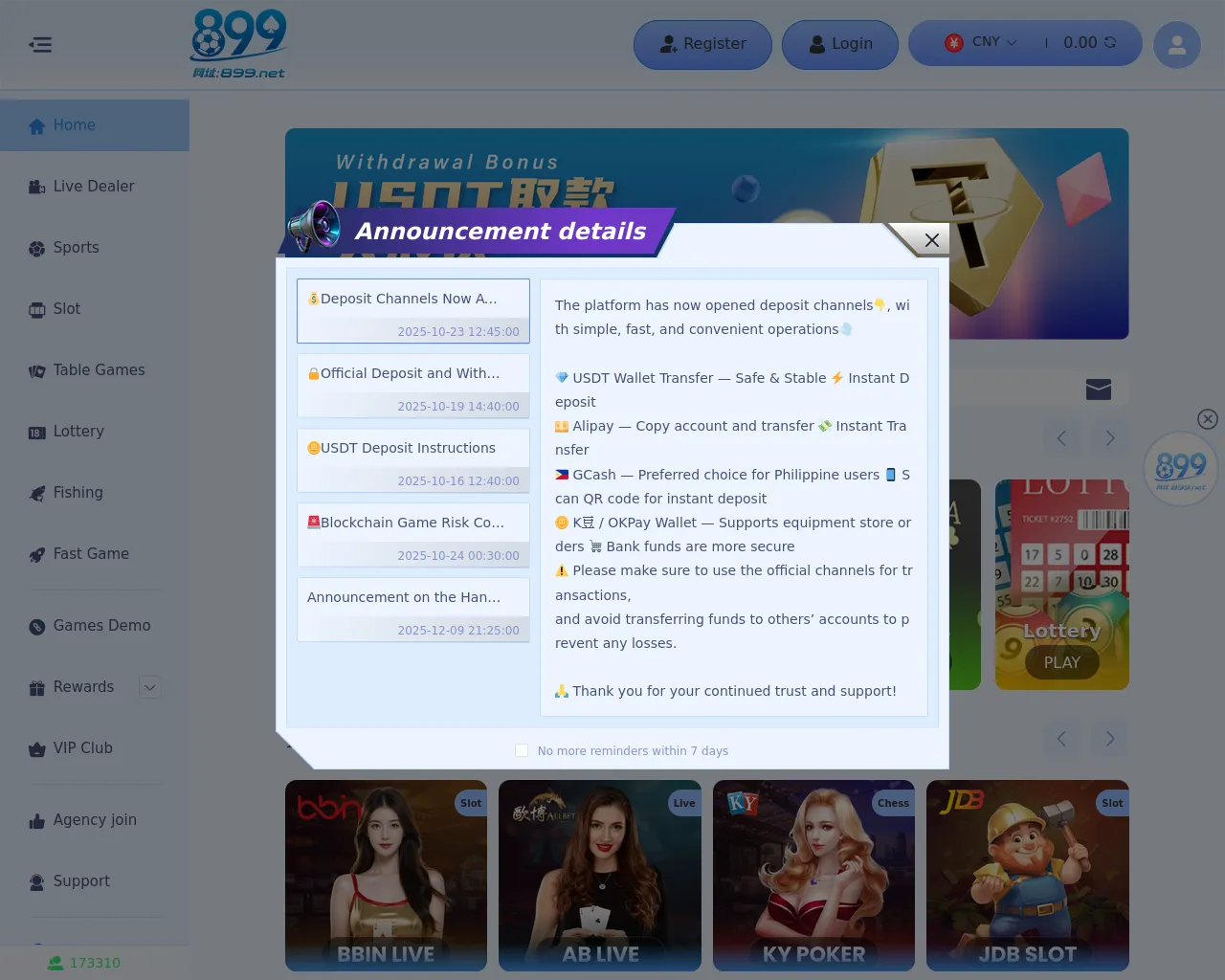This screenshot has width=1225, height=980.
Task: Click the Games Demo sidebar icon
Action: [37, 627]
